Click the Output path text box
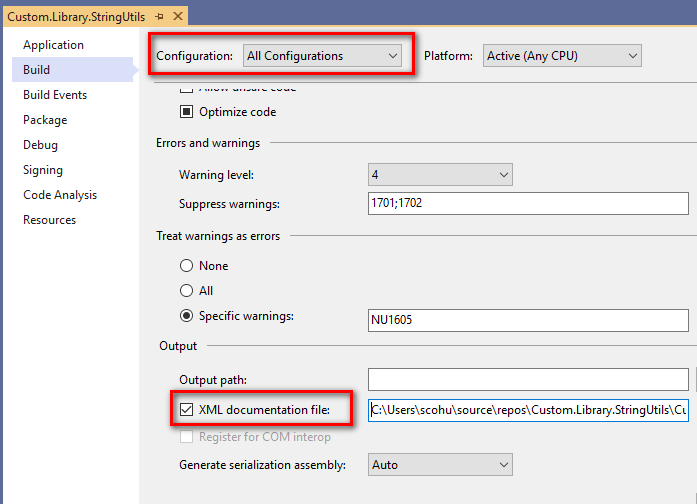The height and width of the screenshot is (504, 697). [x=528, y=380]
